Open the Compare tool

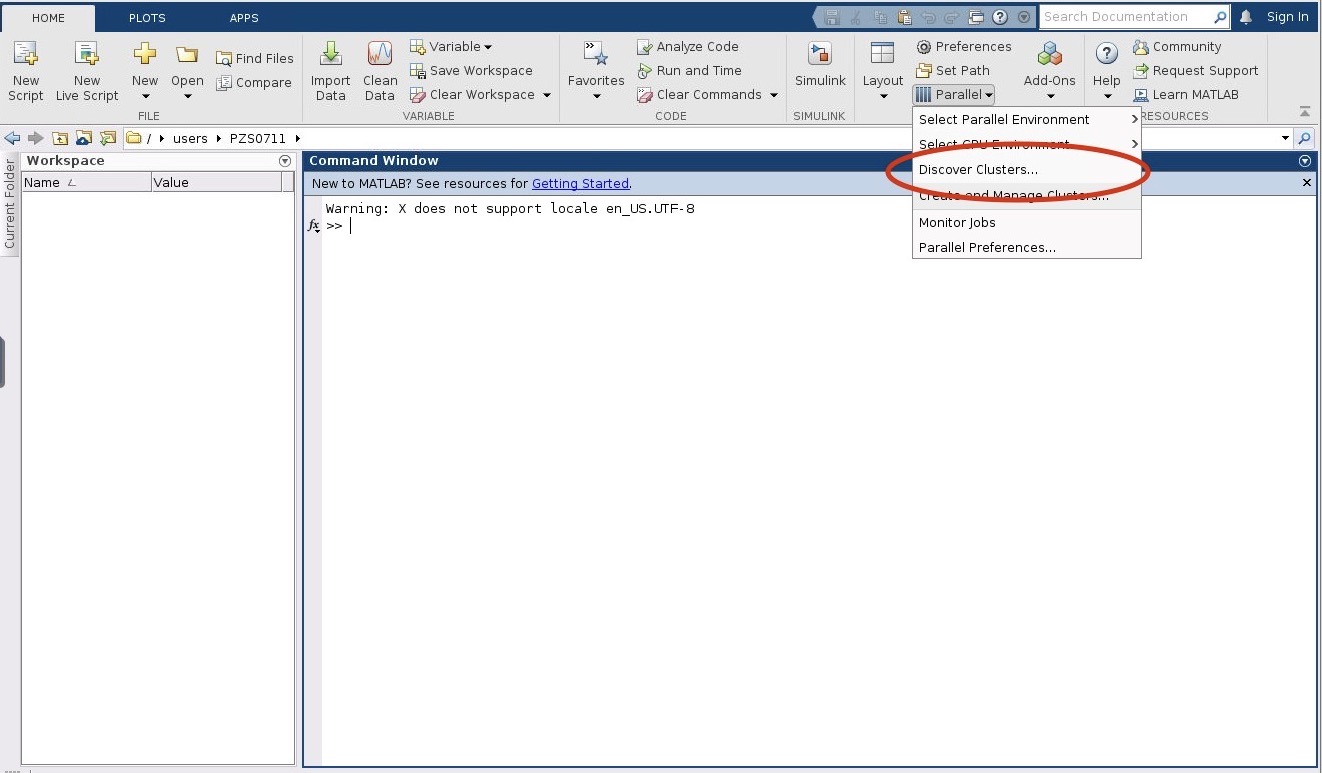pyautogui.click(x=254, y=82)
